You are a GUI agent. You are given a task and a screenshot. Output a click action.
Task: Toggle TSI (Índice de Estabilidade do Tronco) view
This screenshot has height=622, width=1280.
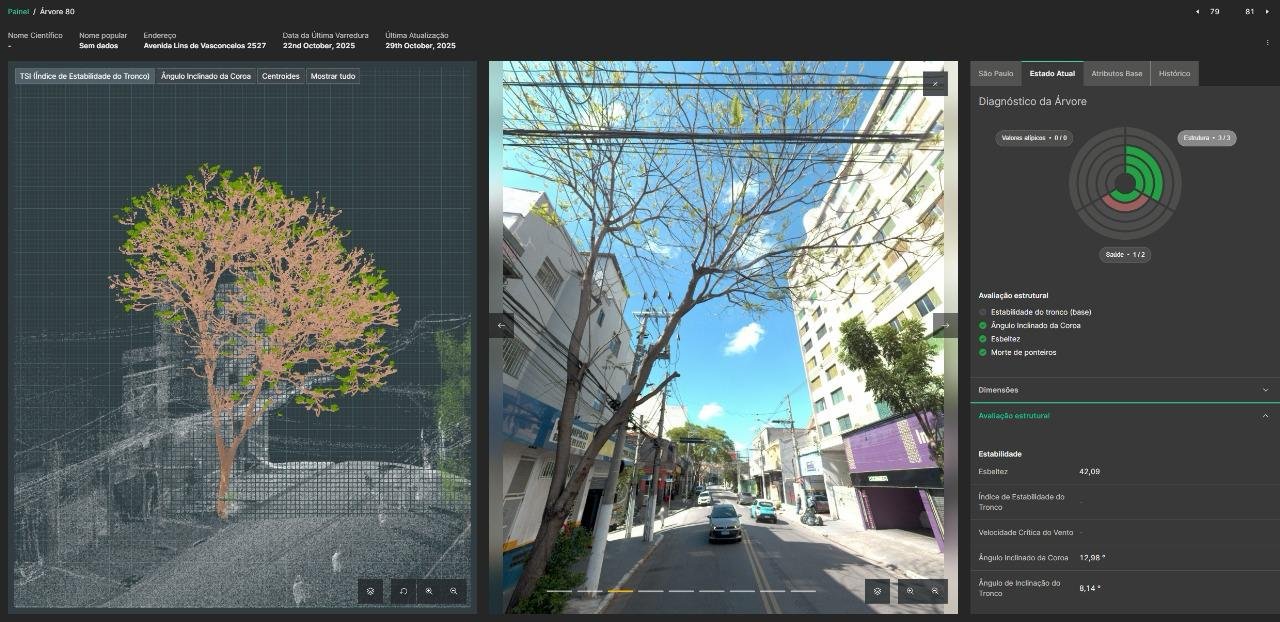tap(85, 76)
